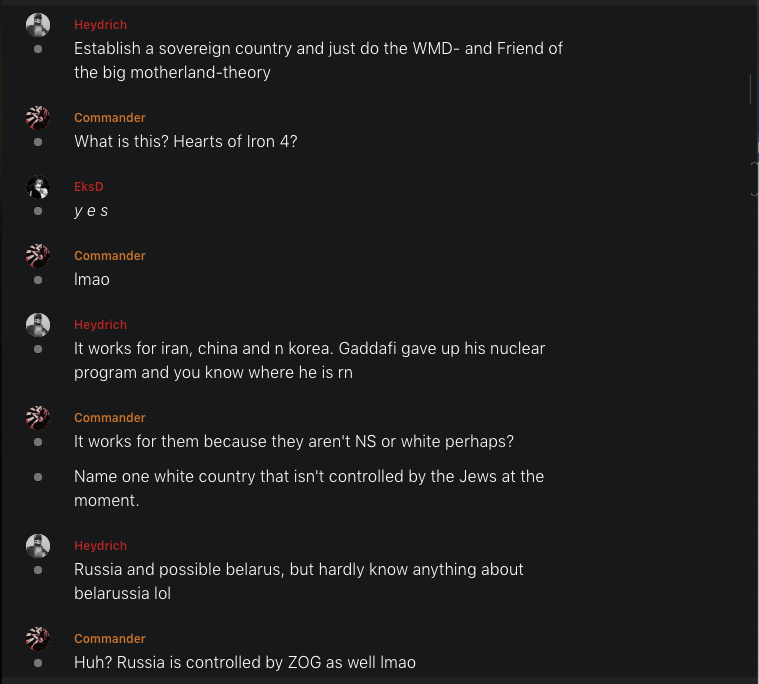
Task: Select the "What is this? Hearts of Iron 4?" message
Action: (x=186, y=142)
